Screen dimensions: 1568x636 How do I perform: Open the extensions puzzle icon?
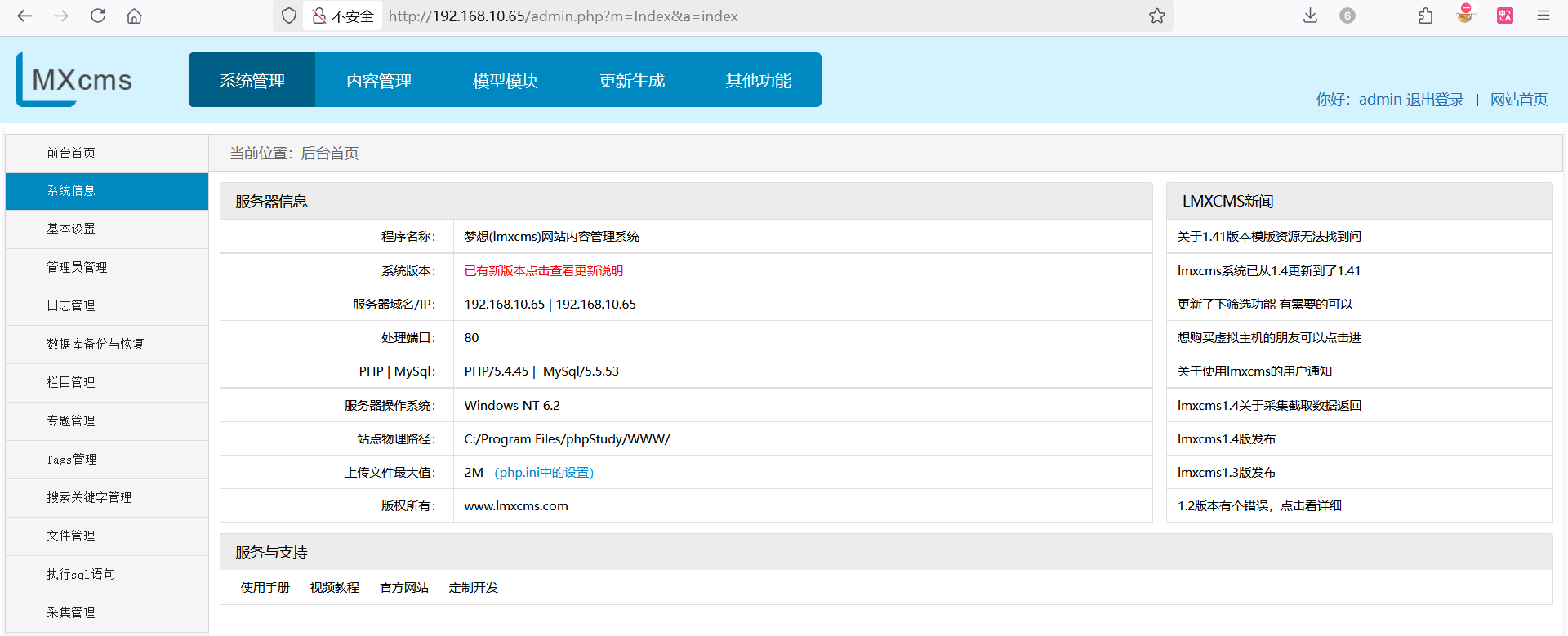[1425, 16]
